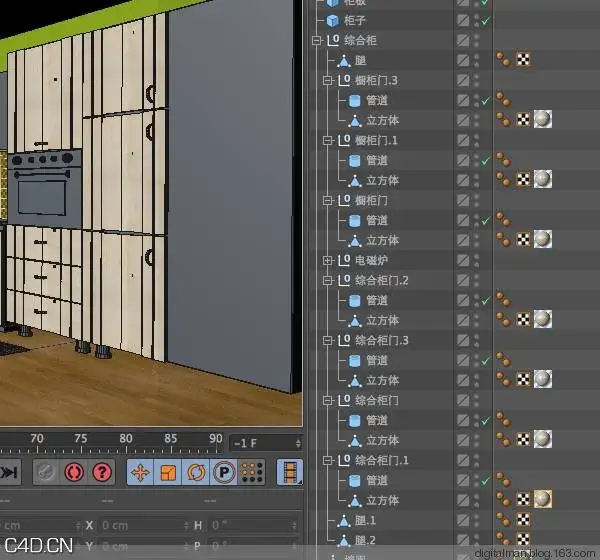600x560 pixels.
Task: Collapse the 综合柜 group
Action: pyautogui.click(x=316, y=41)
